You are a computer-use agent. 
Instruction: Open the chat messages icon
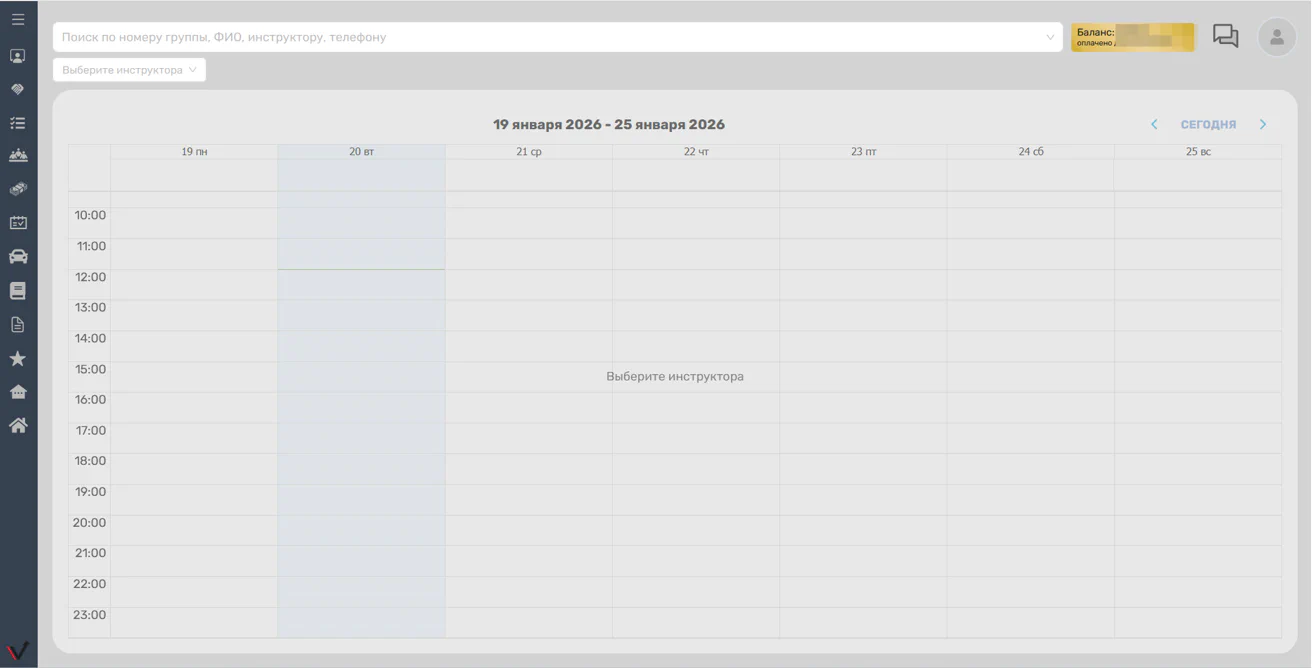click(1225, 36)
